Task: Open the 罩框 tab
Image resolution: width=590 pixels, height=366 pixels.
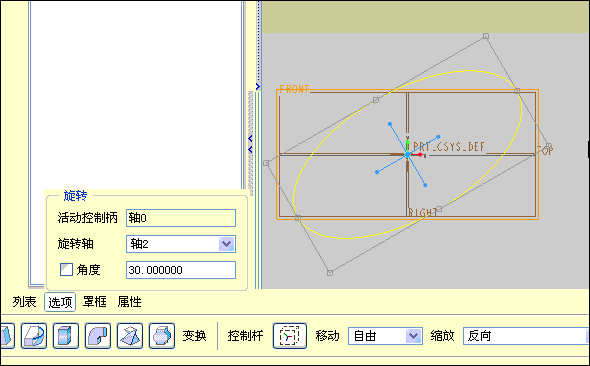Action: [x=94, y=302]
